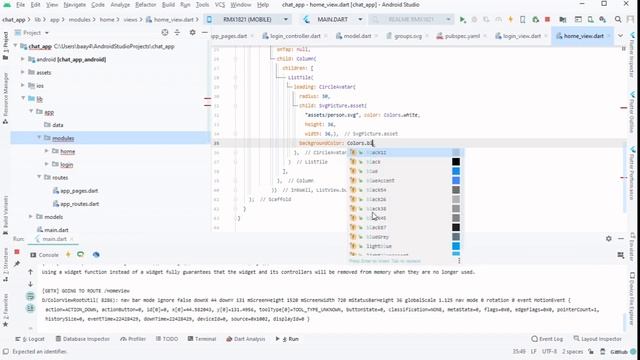
Task: Choose the black suggestion with the black swatch
Action: click(x=405, y=162)
